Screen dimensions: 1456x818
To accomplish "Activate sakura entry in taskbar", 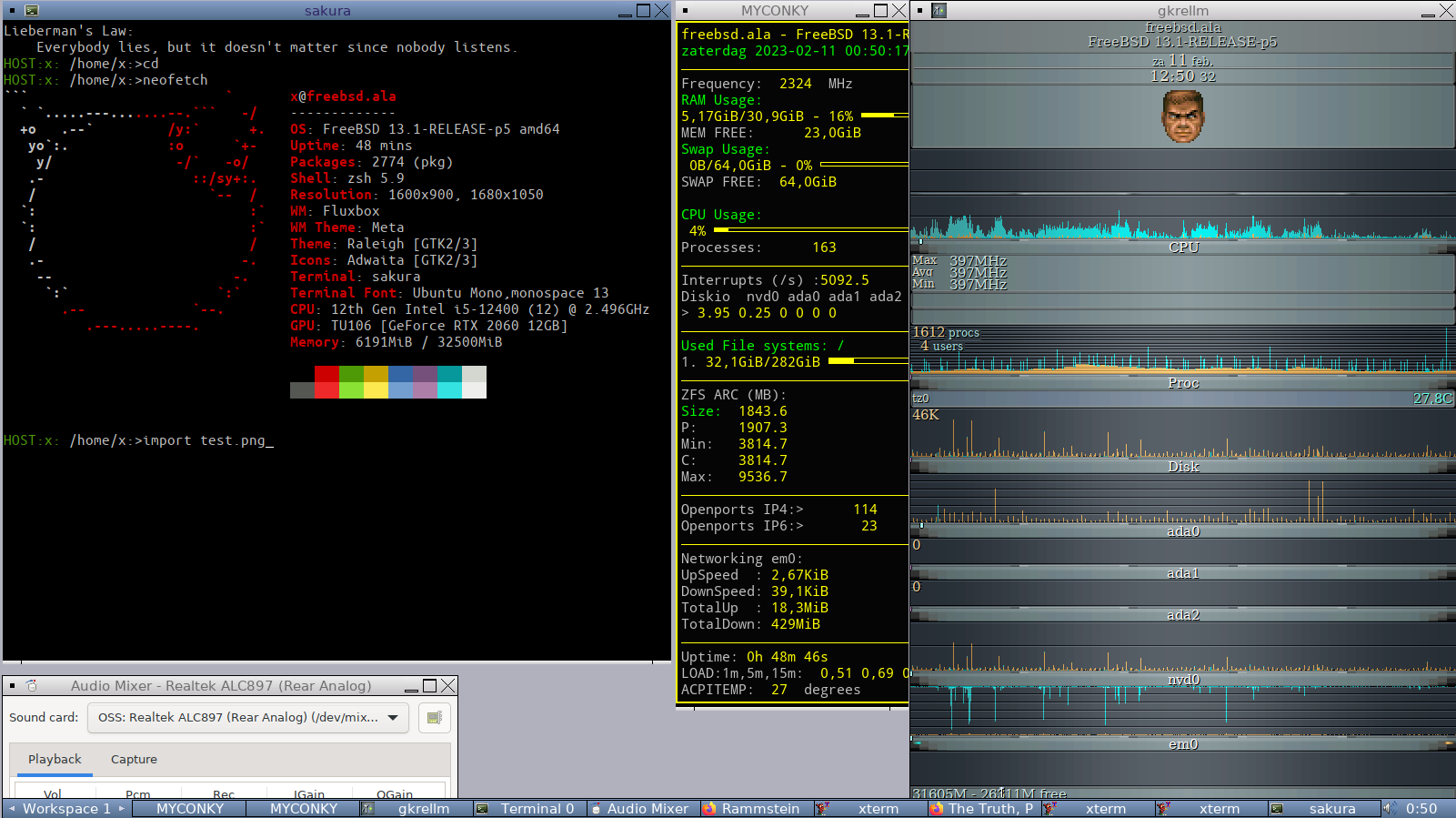I will [x=1325, y=808].
